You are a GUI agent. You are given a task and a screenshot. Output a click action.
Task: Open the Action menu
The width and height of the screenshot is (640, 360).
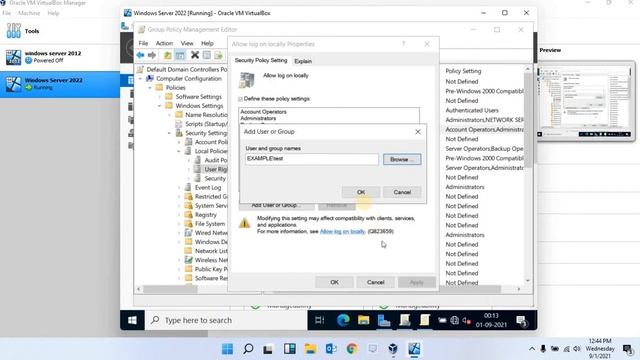pyautogui.click(x=164, y=43)
